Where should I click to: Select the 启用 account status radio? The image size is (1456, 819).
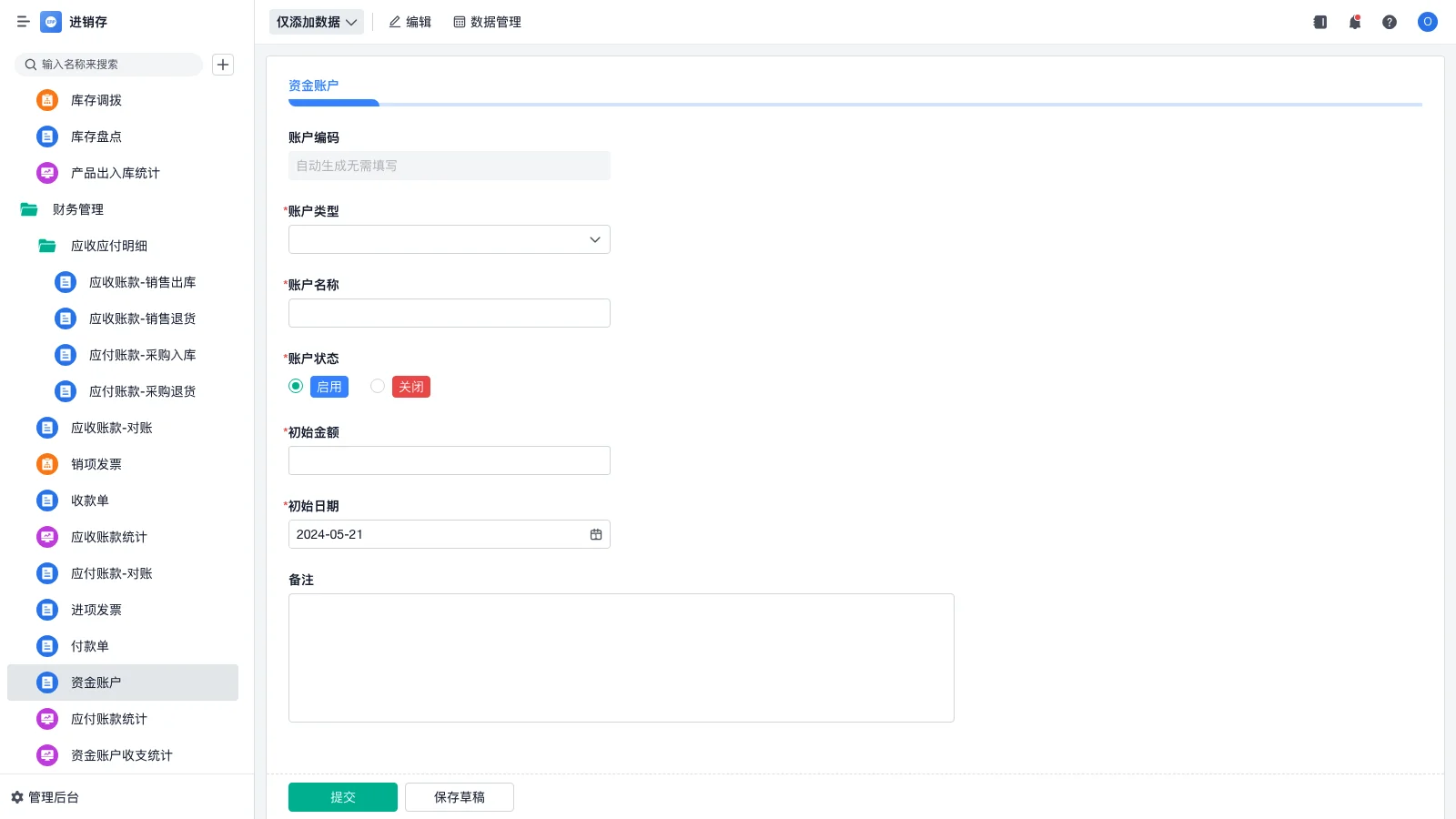[296, 386]
